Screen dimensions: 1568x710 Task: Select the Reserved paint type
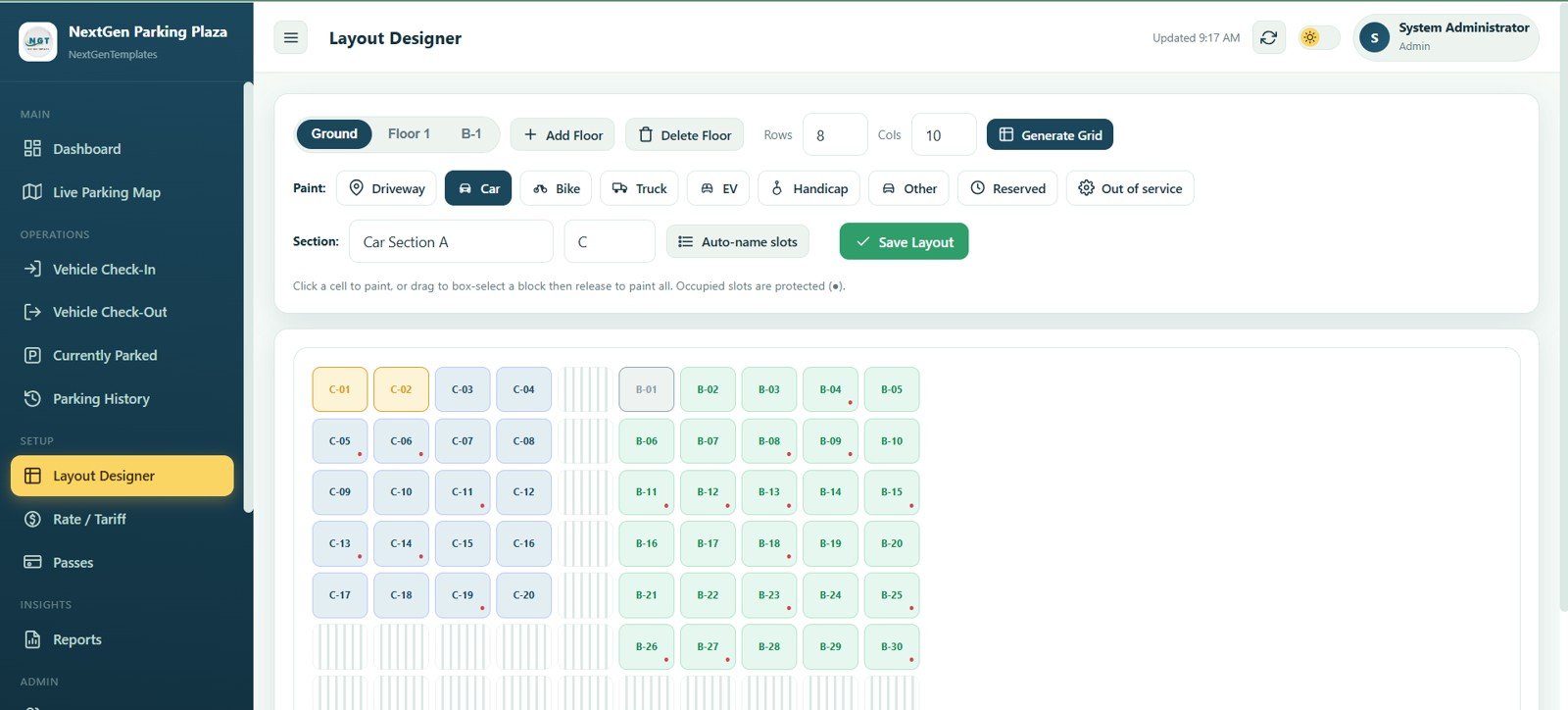(x=1007, y=188)
